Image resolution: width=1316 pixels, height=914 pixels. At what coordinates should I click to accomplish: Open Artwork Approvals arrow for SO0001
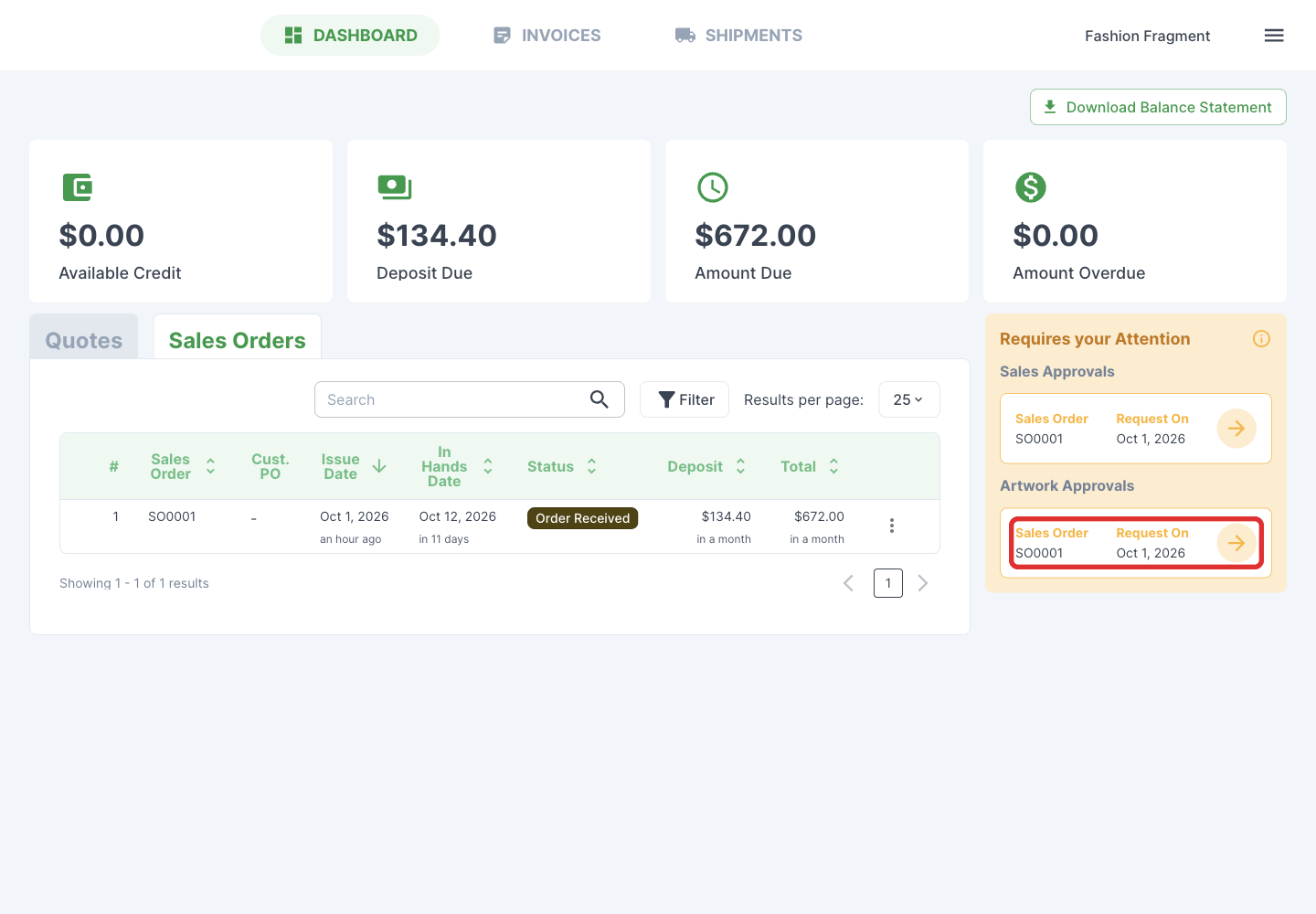click(x=1236, y=543)
